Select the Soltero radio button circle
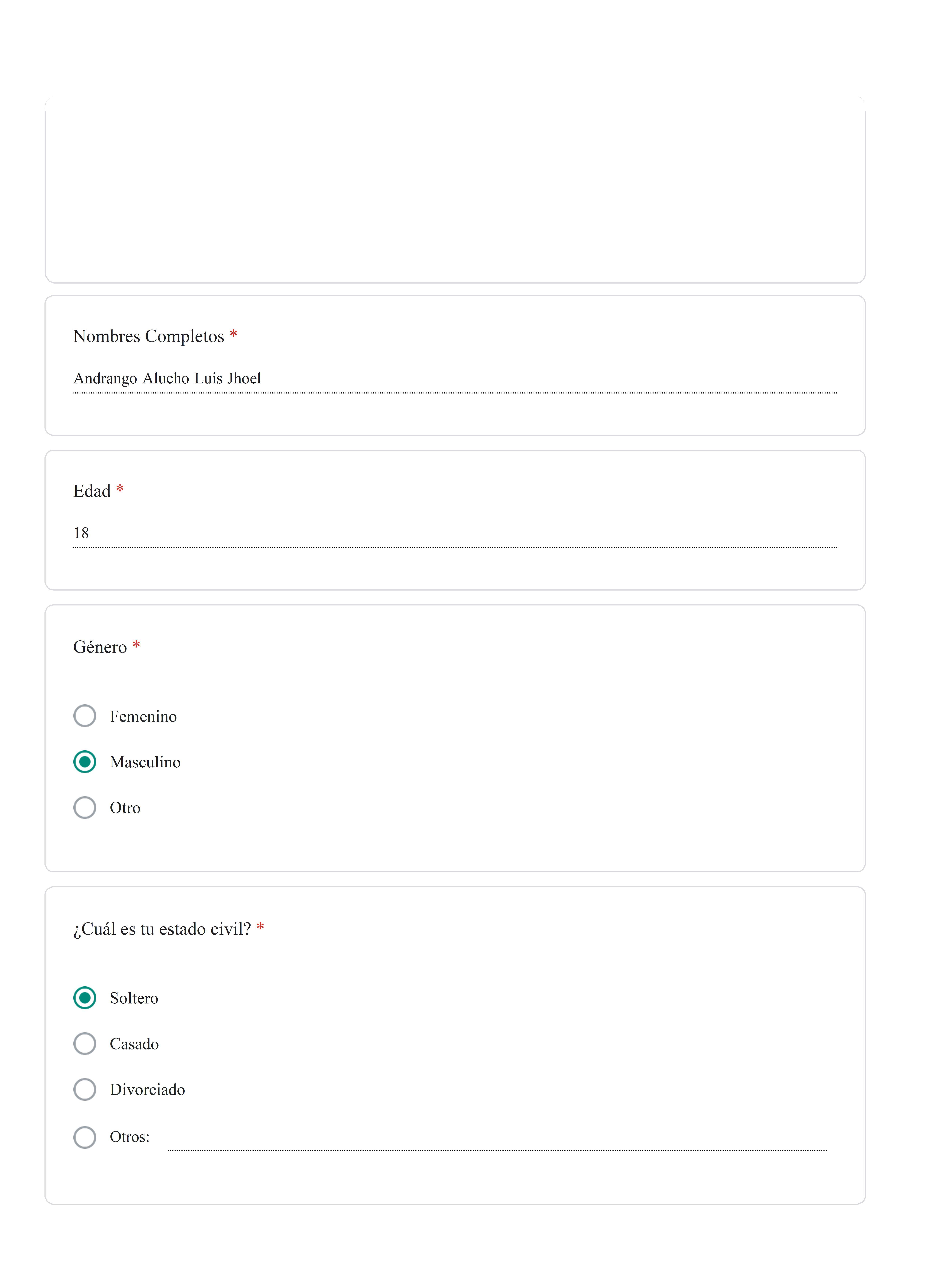Image resolution: width=952 pixels, height=1287 pixels. [x=85, y=998]
